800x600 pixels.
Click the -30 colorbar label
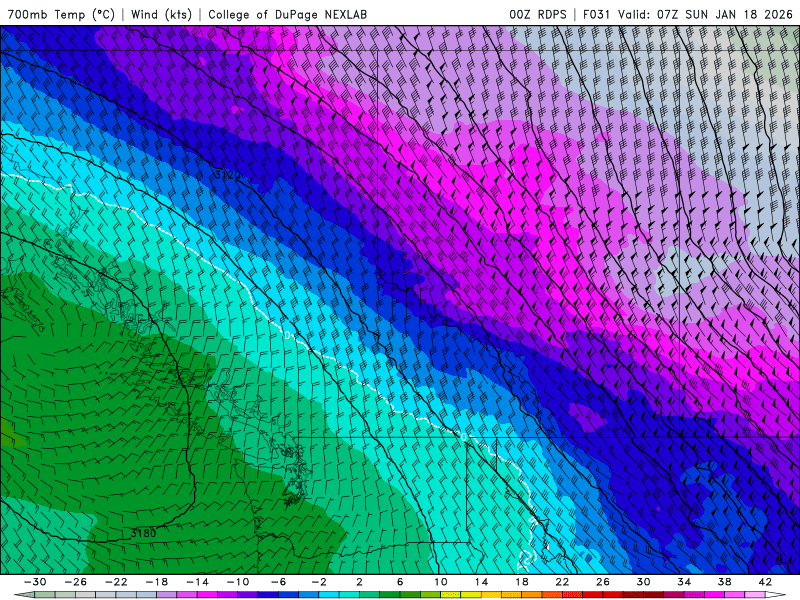pyautogui.click(x=35, y=582)
